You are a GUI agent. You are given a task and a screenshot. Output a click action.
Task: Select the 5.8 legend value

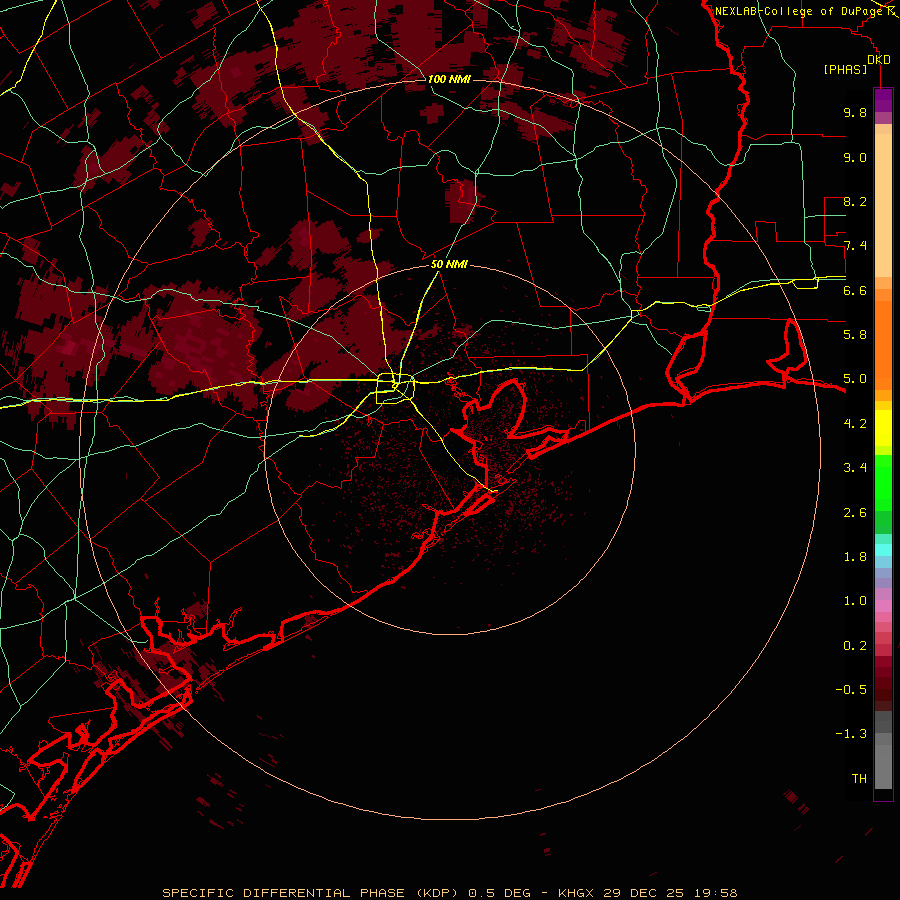(855, 335)
